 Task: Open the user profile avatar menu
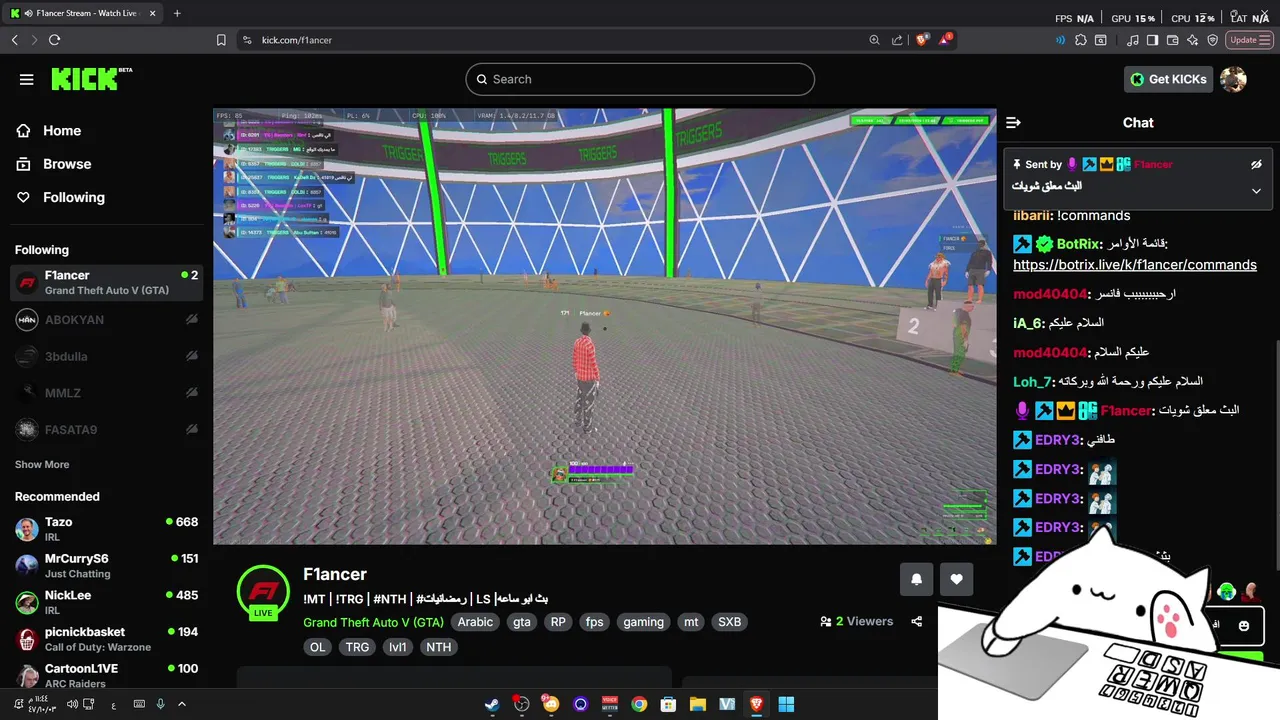point(1233,79)
